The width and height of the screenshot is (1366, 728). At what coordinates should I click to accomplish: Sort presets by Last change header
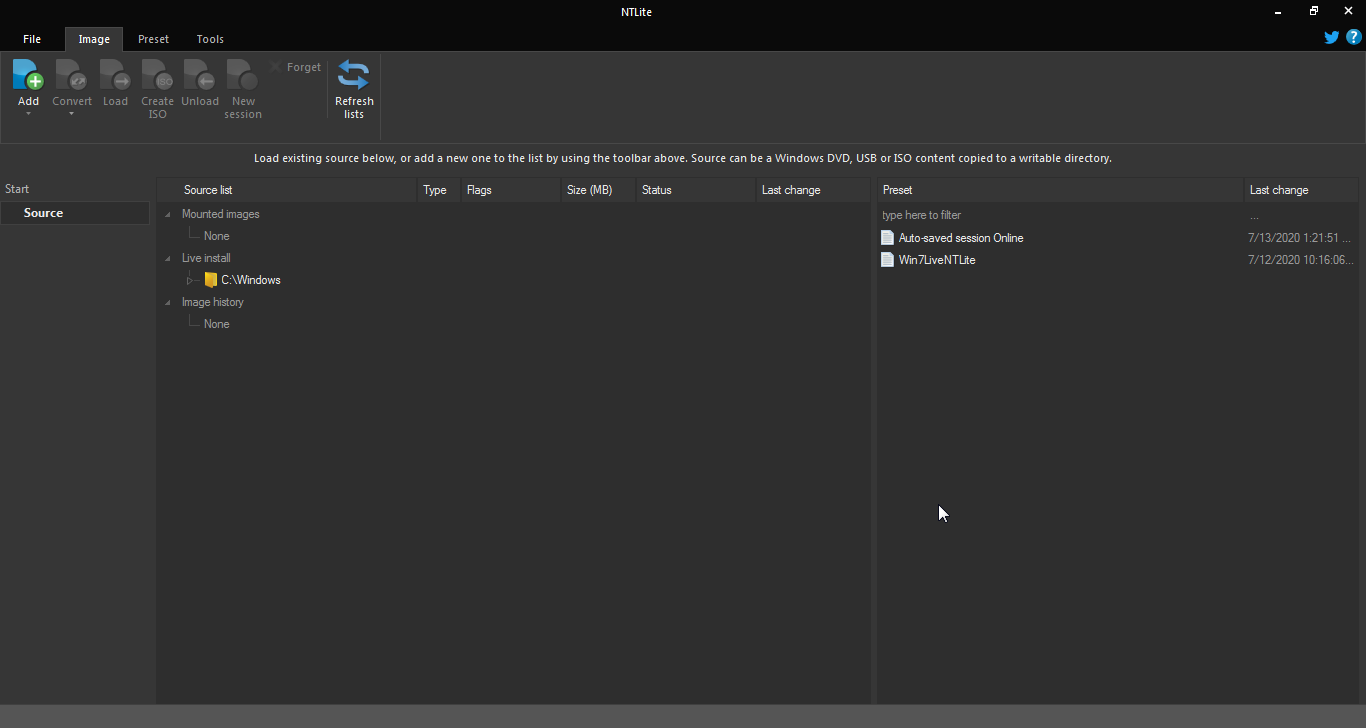pyautogui.click(x=1301, y=190)
